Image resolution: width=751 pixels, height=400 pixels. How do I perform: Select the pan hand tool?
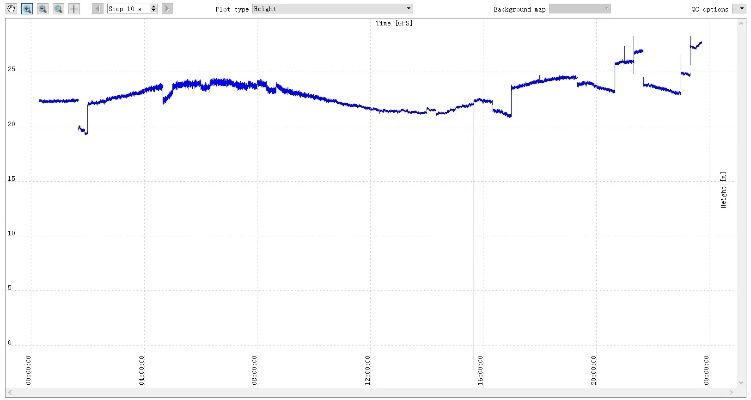point(10,8)
